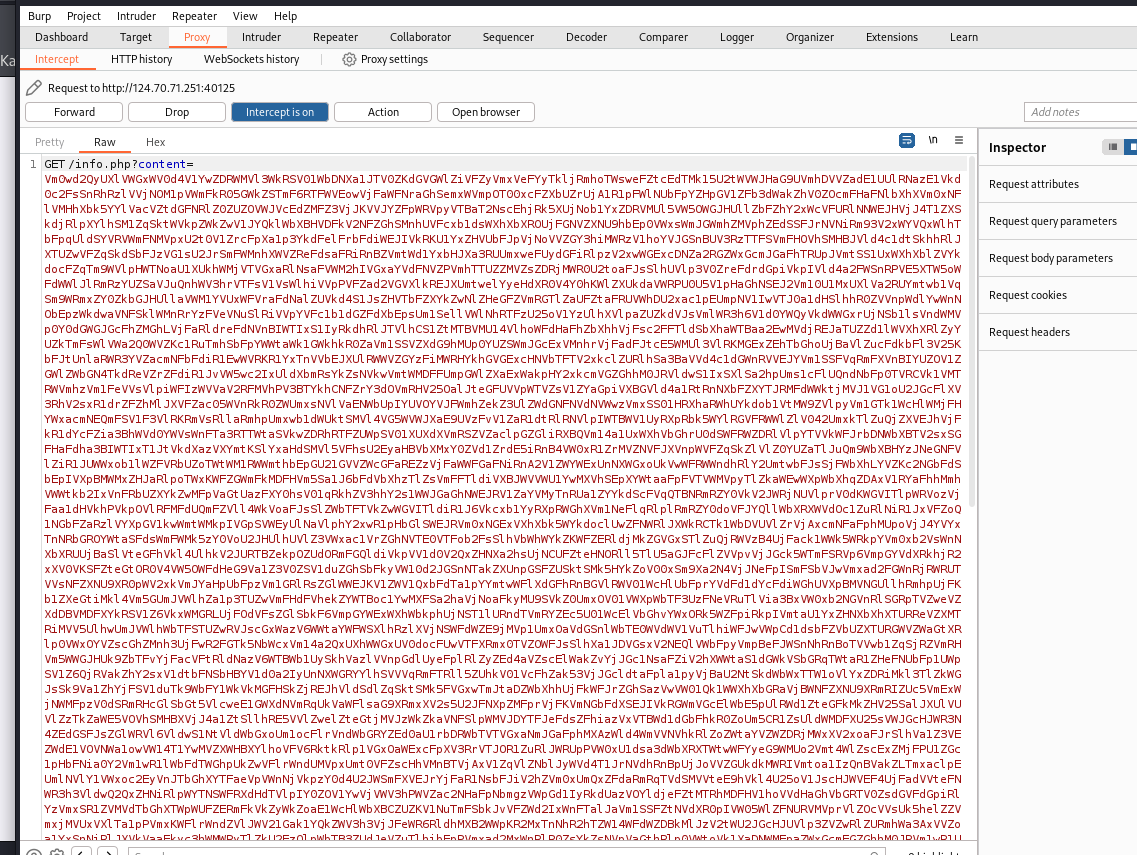Open the HTTP history sub-tab
Image resolution: width=1137 pixels, height=855 pixels.
[141, 59]
